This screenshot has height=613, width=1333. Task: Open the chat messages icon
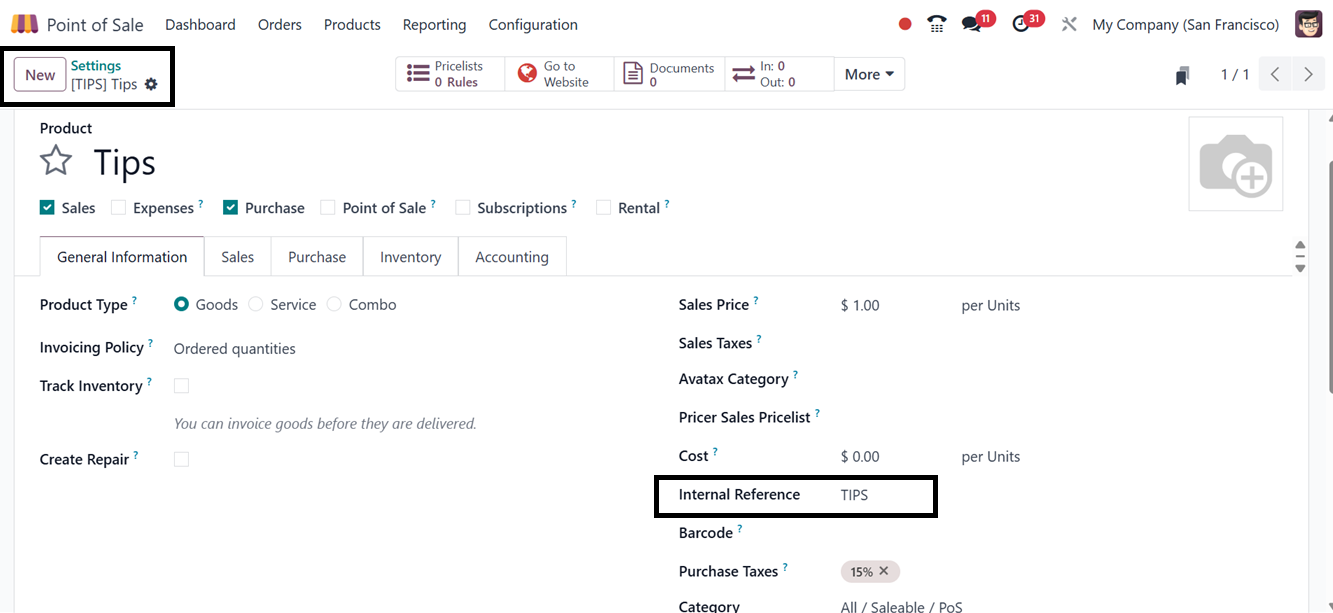[x=972, y=24]
